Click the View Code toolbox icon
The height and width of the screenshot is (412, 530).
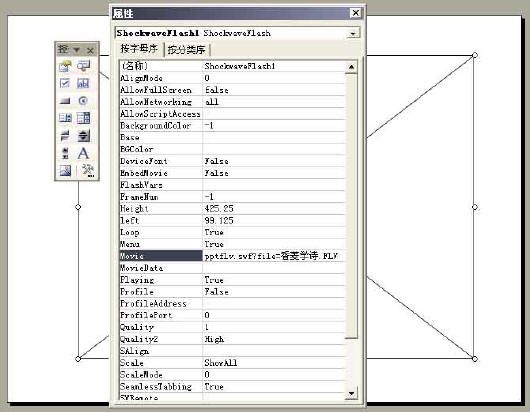click(x=83, y=66)
